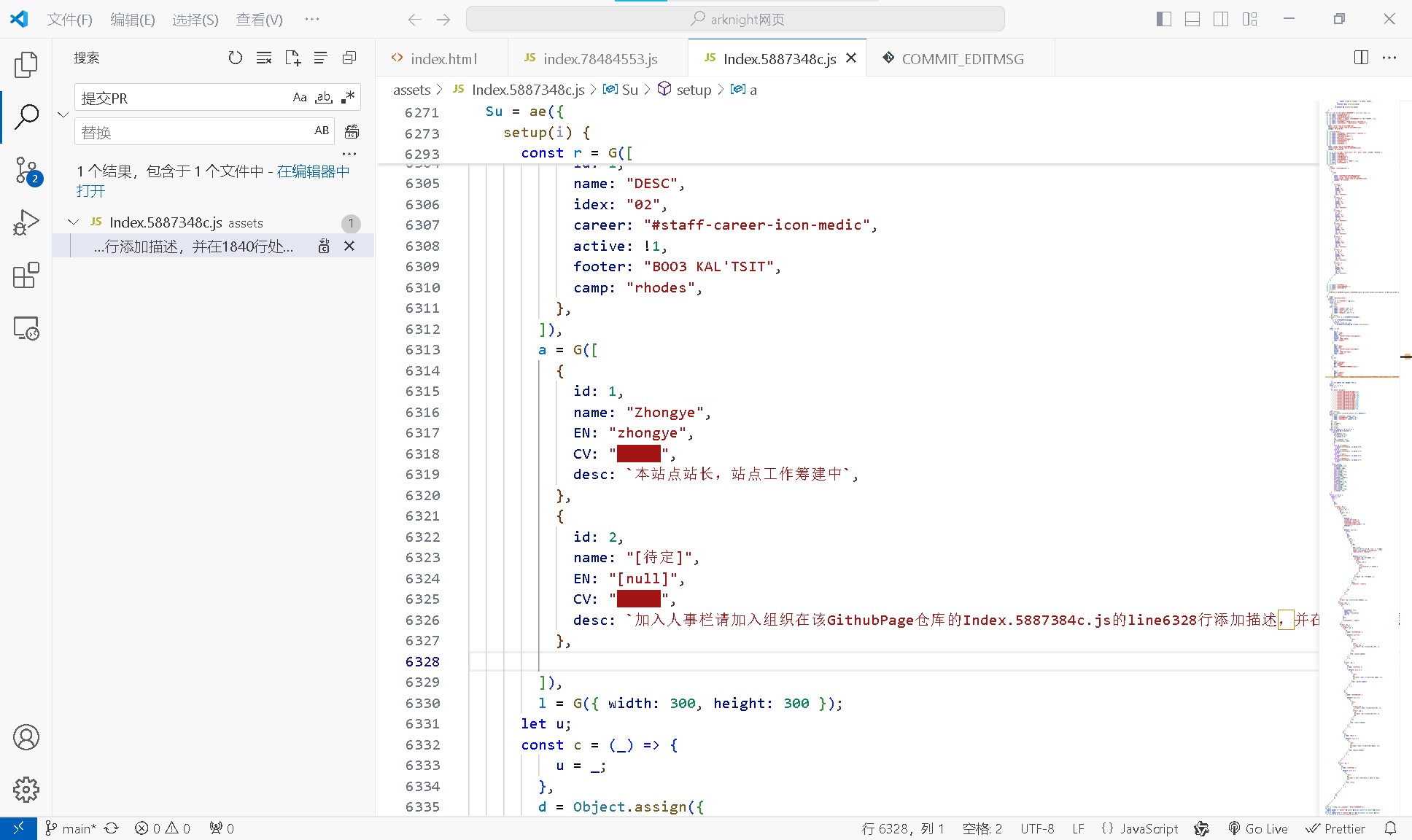Toggle Match Case in search

click(x=300, y=97)
